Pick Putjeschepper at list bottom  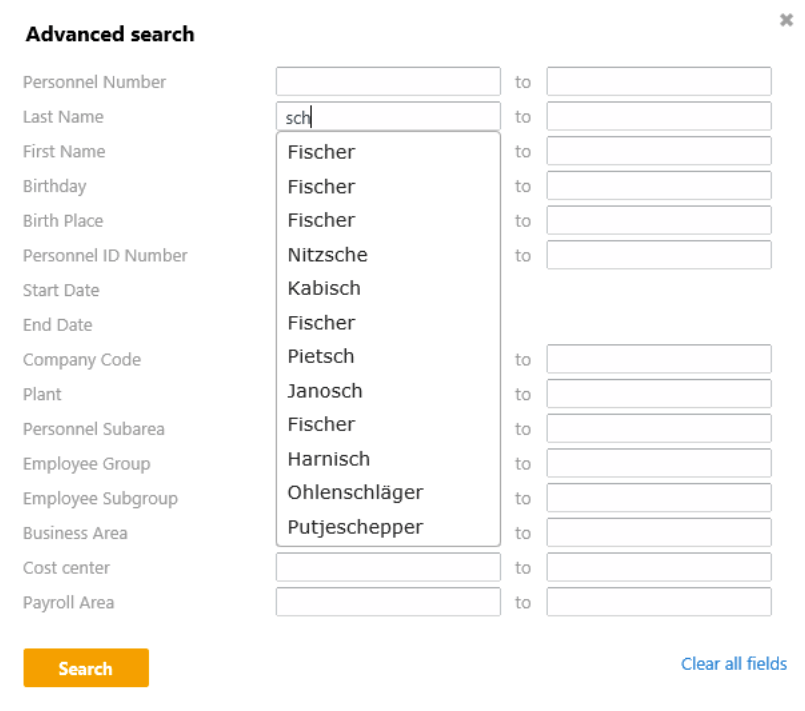[x=355, y=527]
